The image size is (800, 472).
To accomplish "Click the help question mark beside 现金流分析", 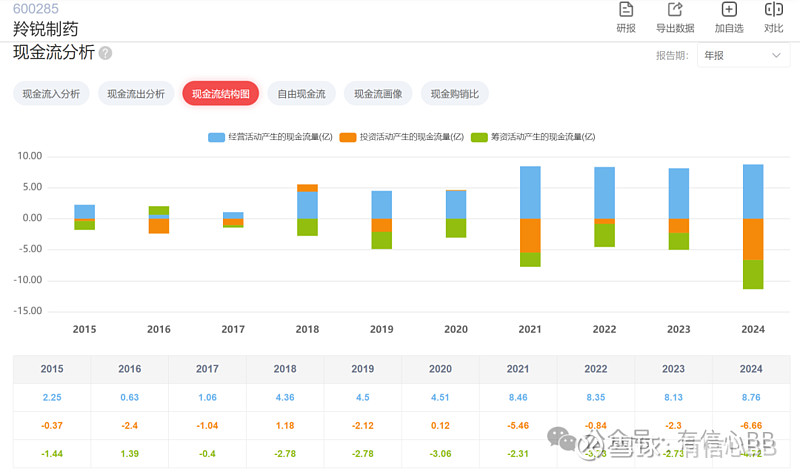I will (x=106, y=54).
